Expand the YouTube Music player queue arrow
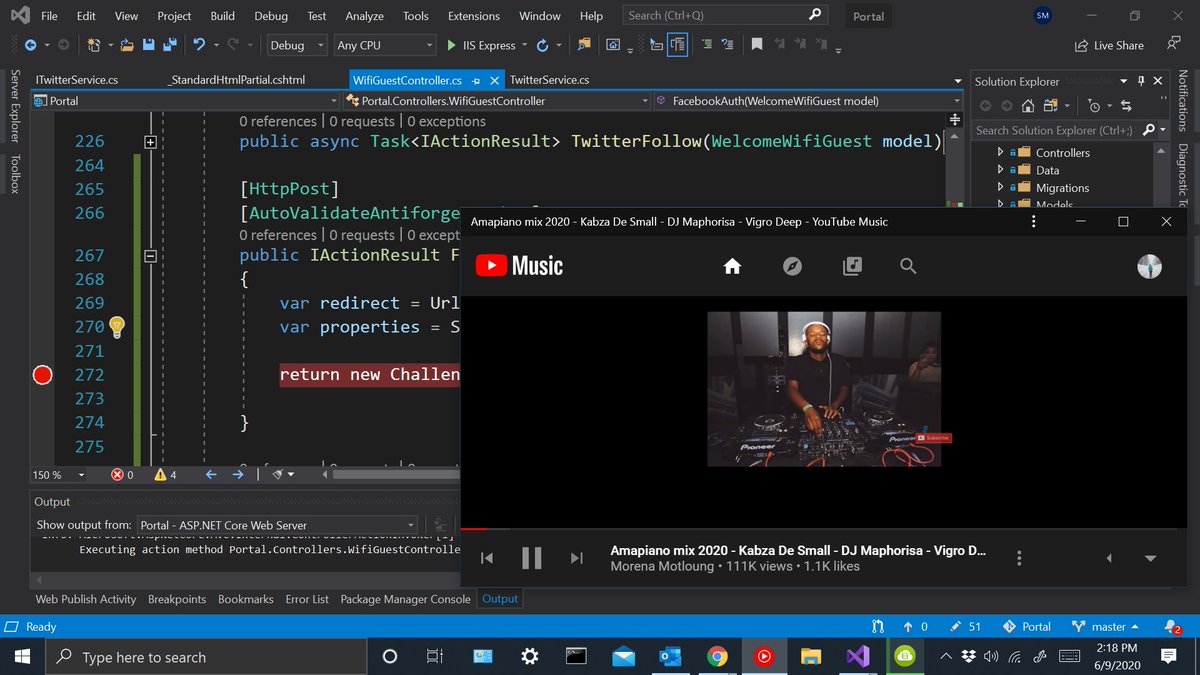The width and height of the screenshot is (1200, 675). point(1150,558)
